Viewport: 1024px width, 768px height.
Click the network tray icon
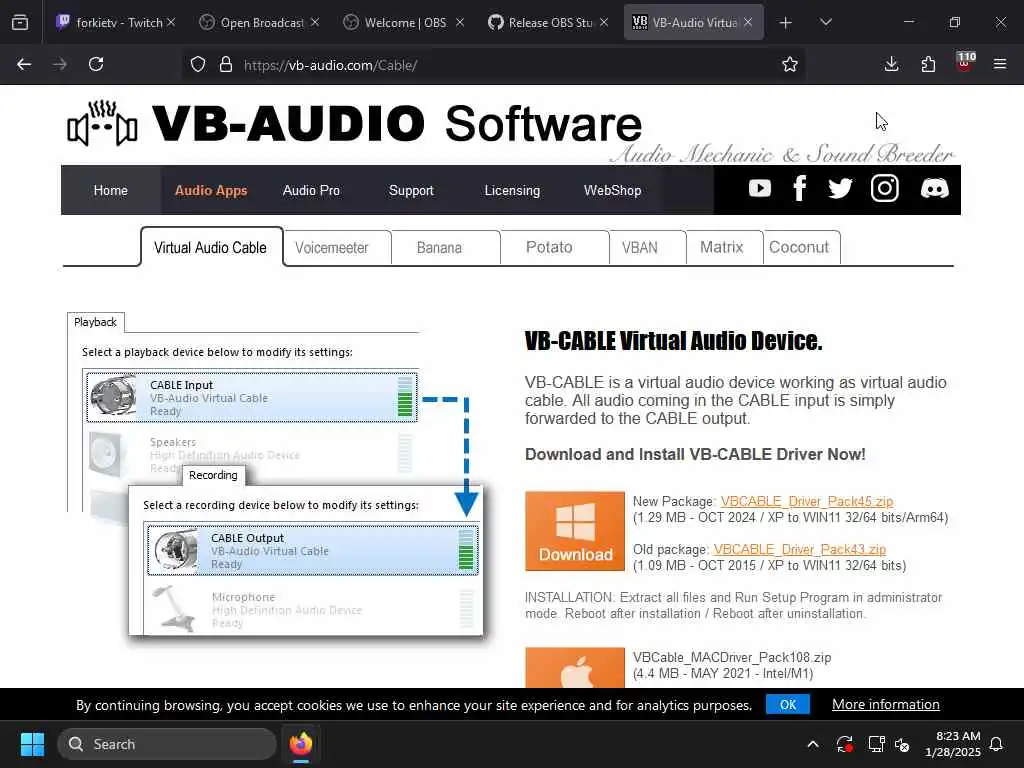pyautogui.click(x=876, y=744)
